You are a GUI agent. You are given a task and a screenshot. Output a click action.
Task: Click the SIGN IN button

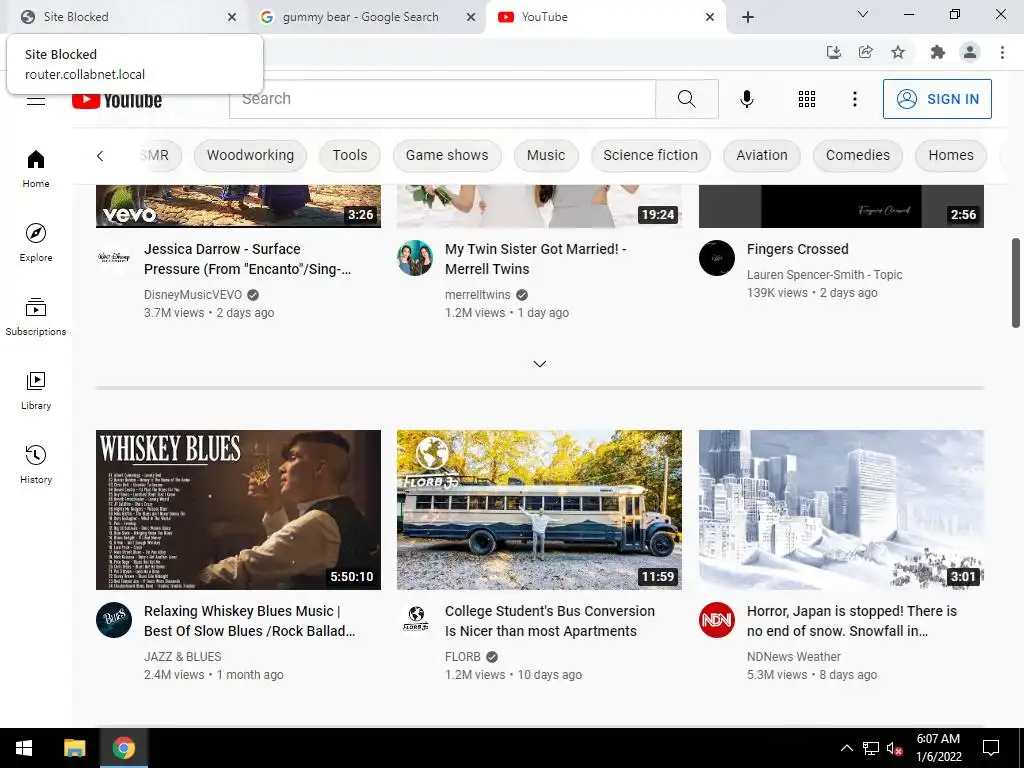click(937, 99)
